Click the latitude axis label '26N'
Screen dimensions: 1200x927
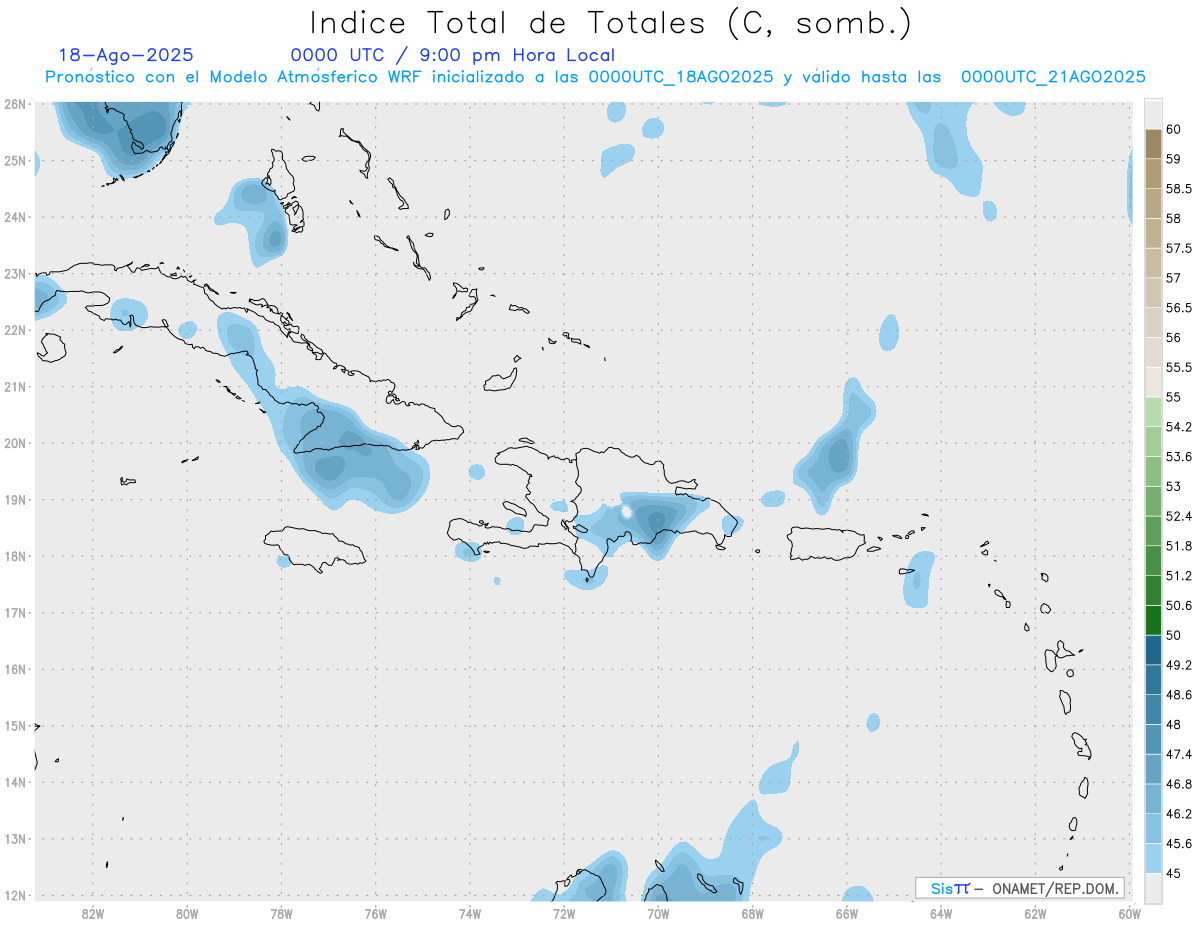(x=15, y=104)
